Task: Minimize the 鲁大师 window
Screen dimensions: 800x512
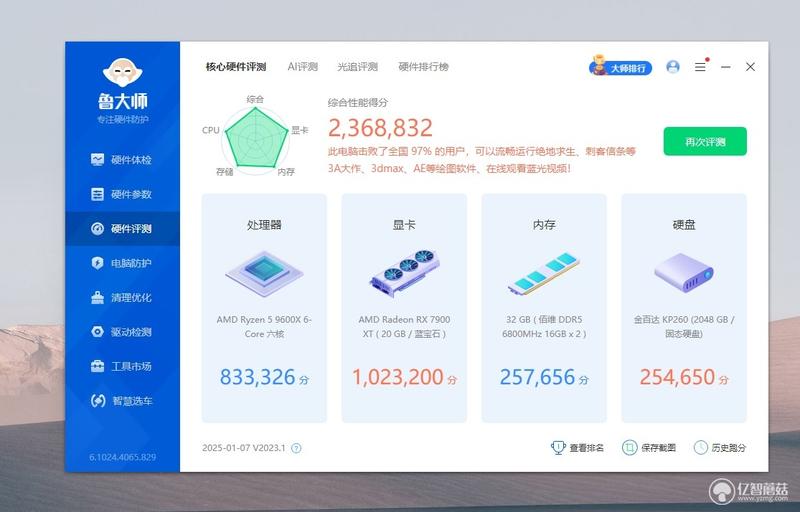Action: [x=726, y=67]
